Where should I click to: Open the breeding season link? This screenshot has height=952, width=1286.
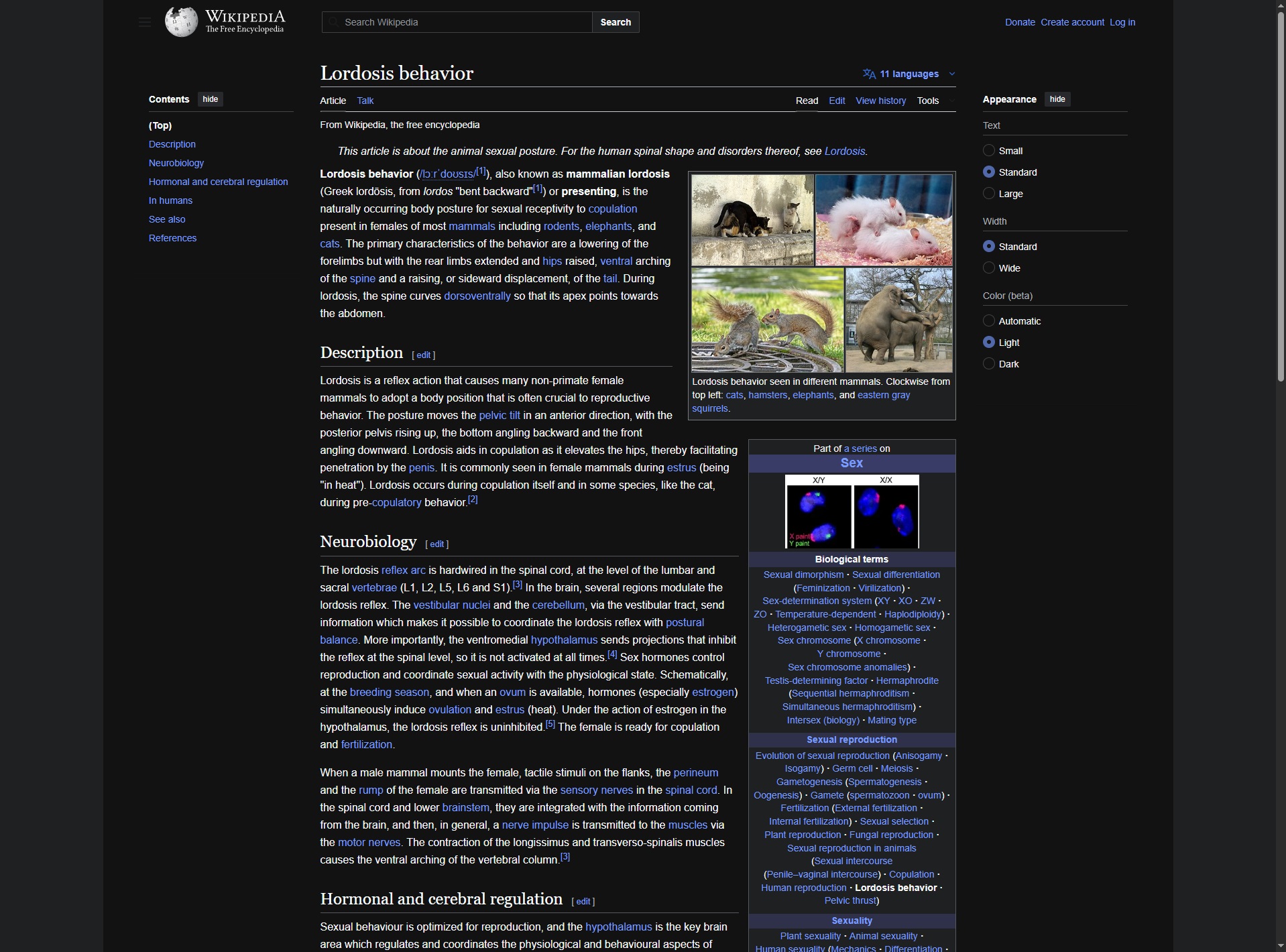tap(390, 692)
